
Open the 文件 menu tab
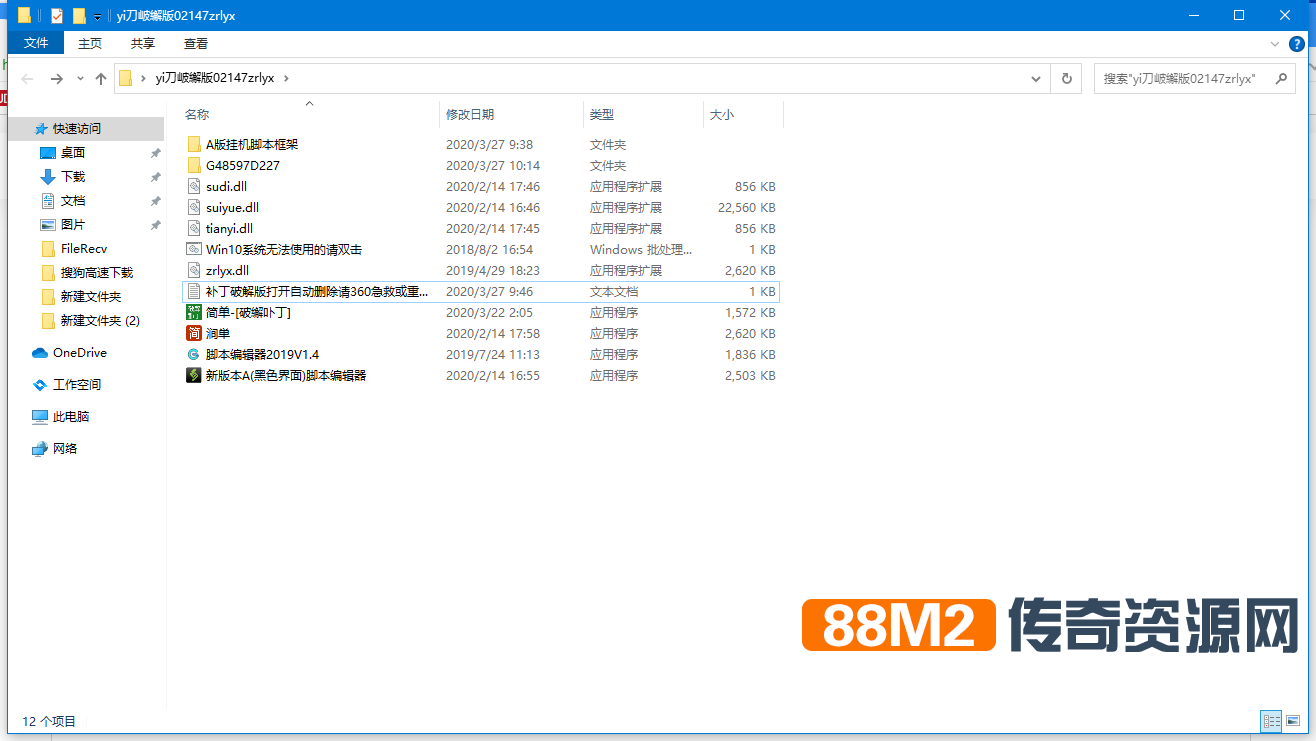pyautogui.click(x=36, y=43)
